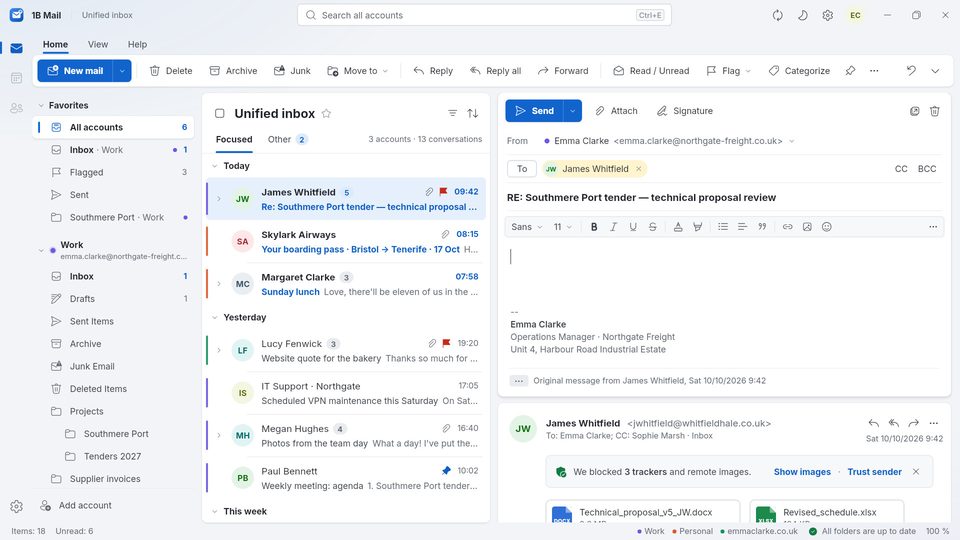Open the Help tab
This screenshot has width=960, height=540.
pyautogui.click(x=137, y=44)
